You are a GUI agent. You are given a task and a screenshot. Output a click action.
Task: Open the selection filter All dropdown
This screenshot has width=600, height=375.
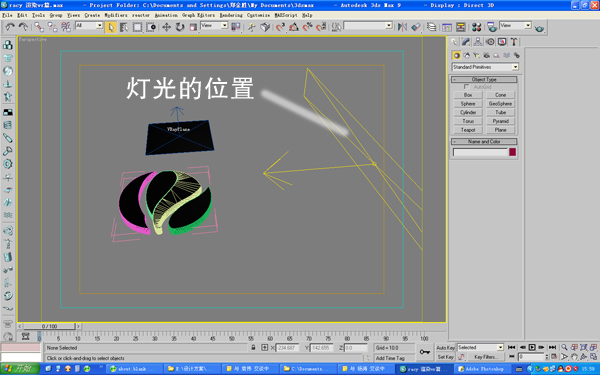pyautogui.click(x=89, y=26)
